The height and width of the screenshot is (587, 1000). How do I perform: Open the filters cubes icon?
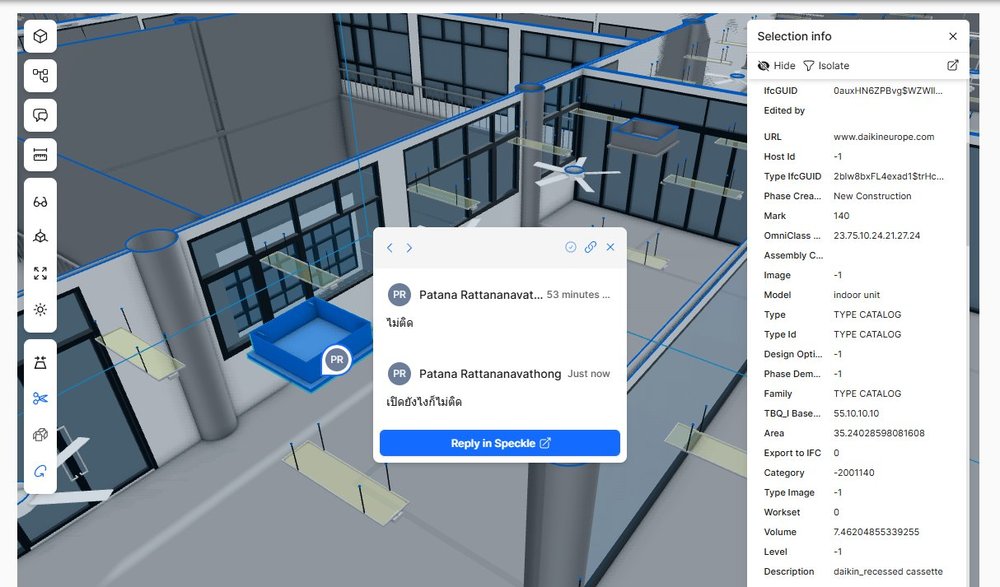click(40, 435)
